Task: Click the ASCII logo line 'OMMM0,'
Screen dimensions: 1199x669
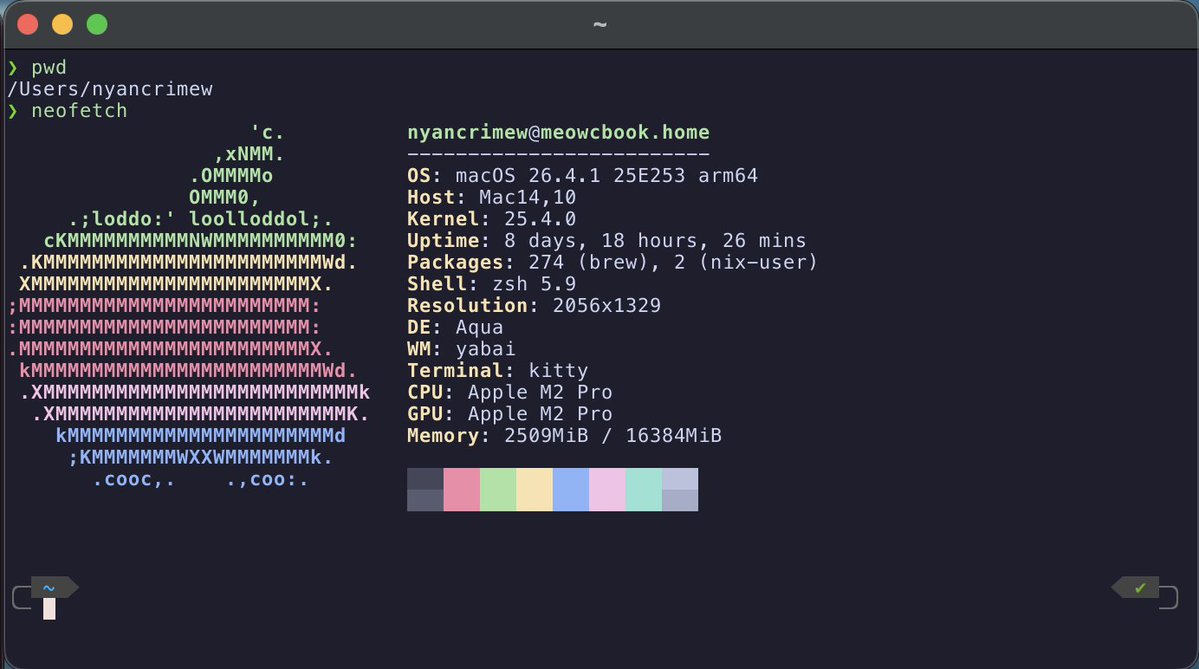Action: [x=225, y=197]
